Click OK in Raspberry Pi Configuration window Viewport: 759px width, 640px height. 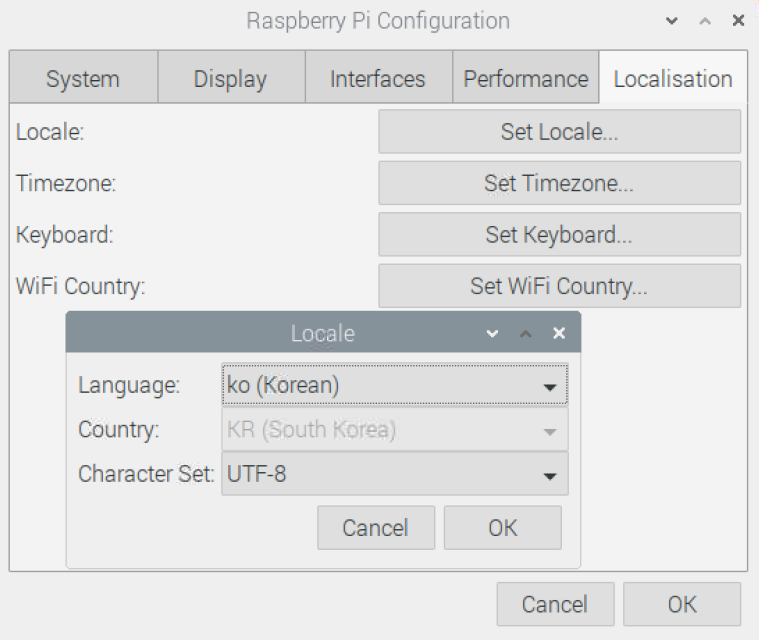(x=682, y=604)
